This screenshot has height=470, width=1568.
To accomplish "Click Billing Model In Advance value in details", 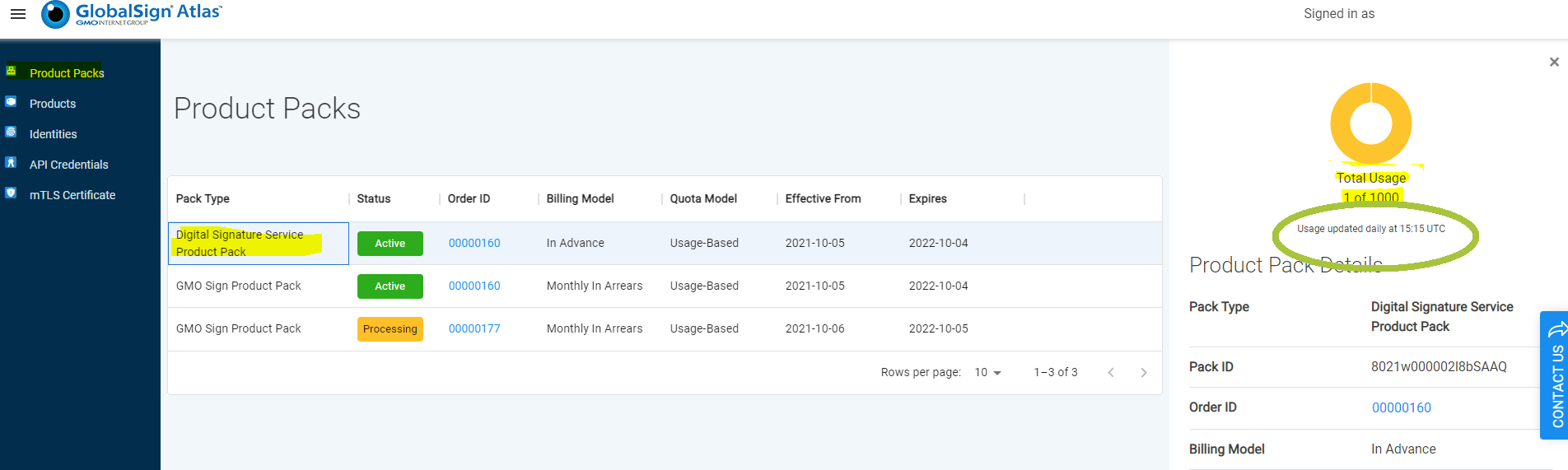I will coord(1403,449).
